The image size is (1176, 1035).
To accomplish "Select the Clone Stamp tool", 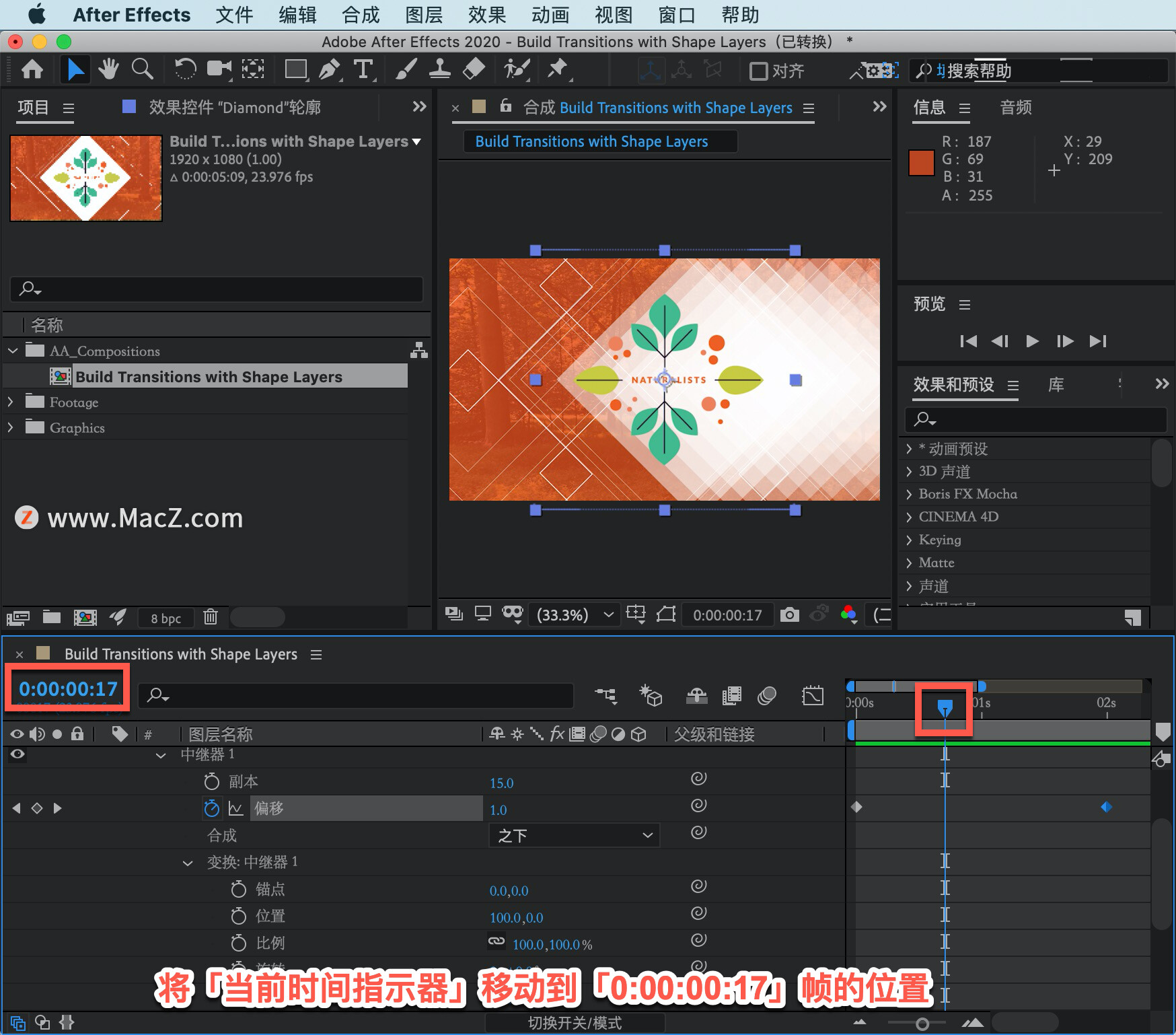I will pyautogui.click(x=439, y=69).
